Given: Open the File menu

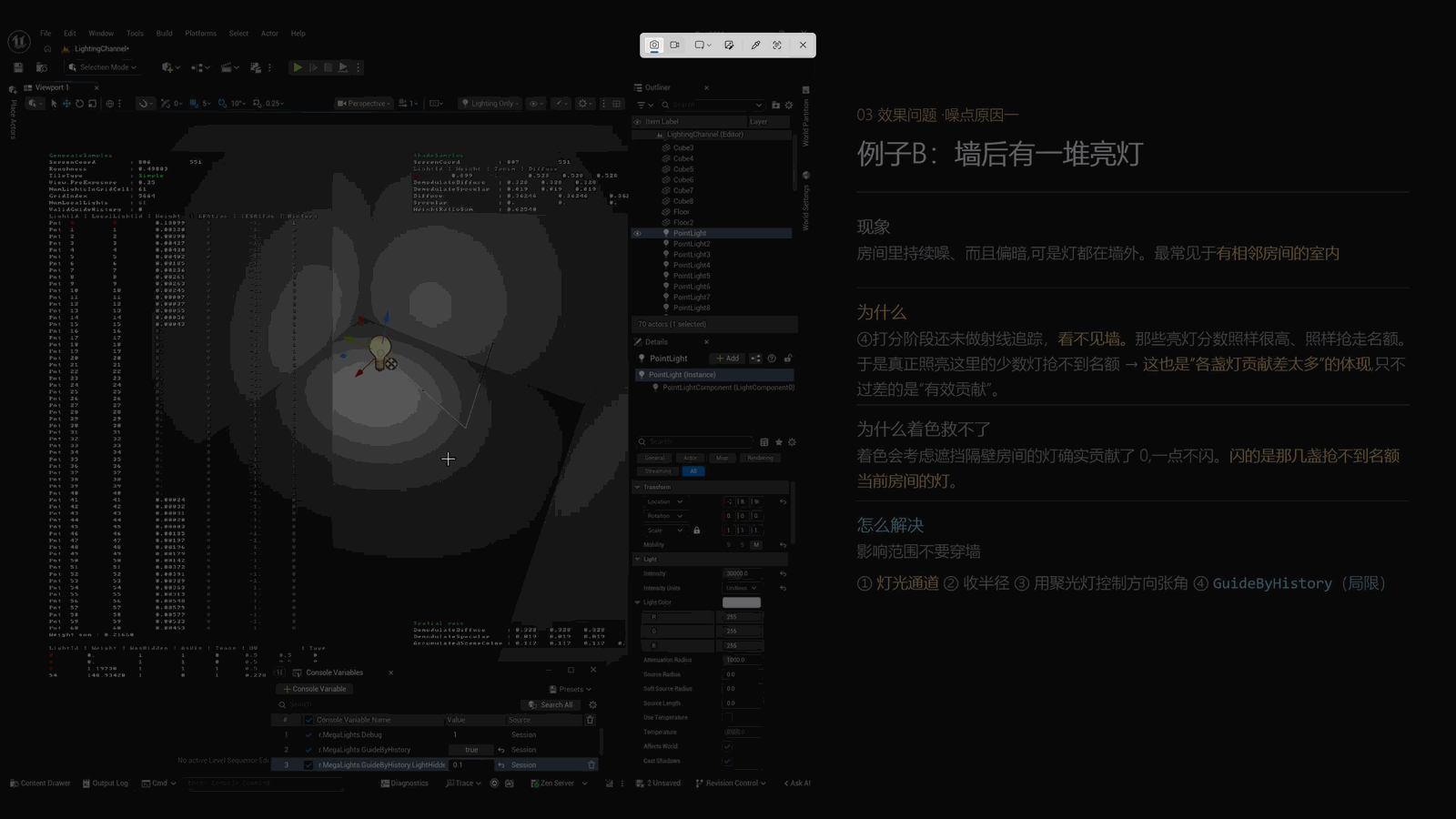Looking at the screenshot, I should [45, 34].
